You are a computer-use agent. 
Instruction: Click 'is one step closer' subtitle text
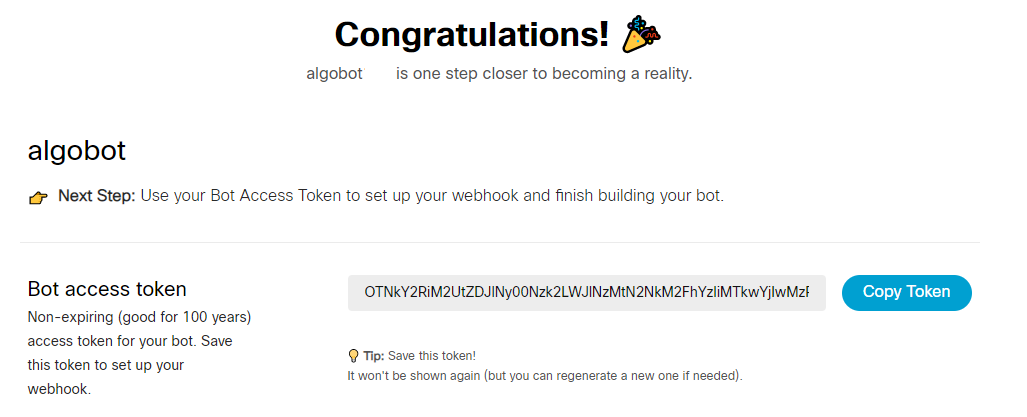point(543,74)
